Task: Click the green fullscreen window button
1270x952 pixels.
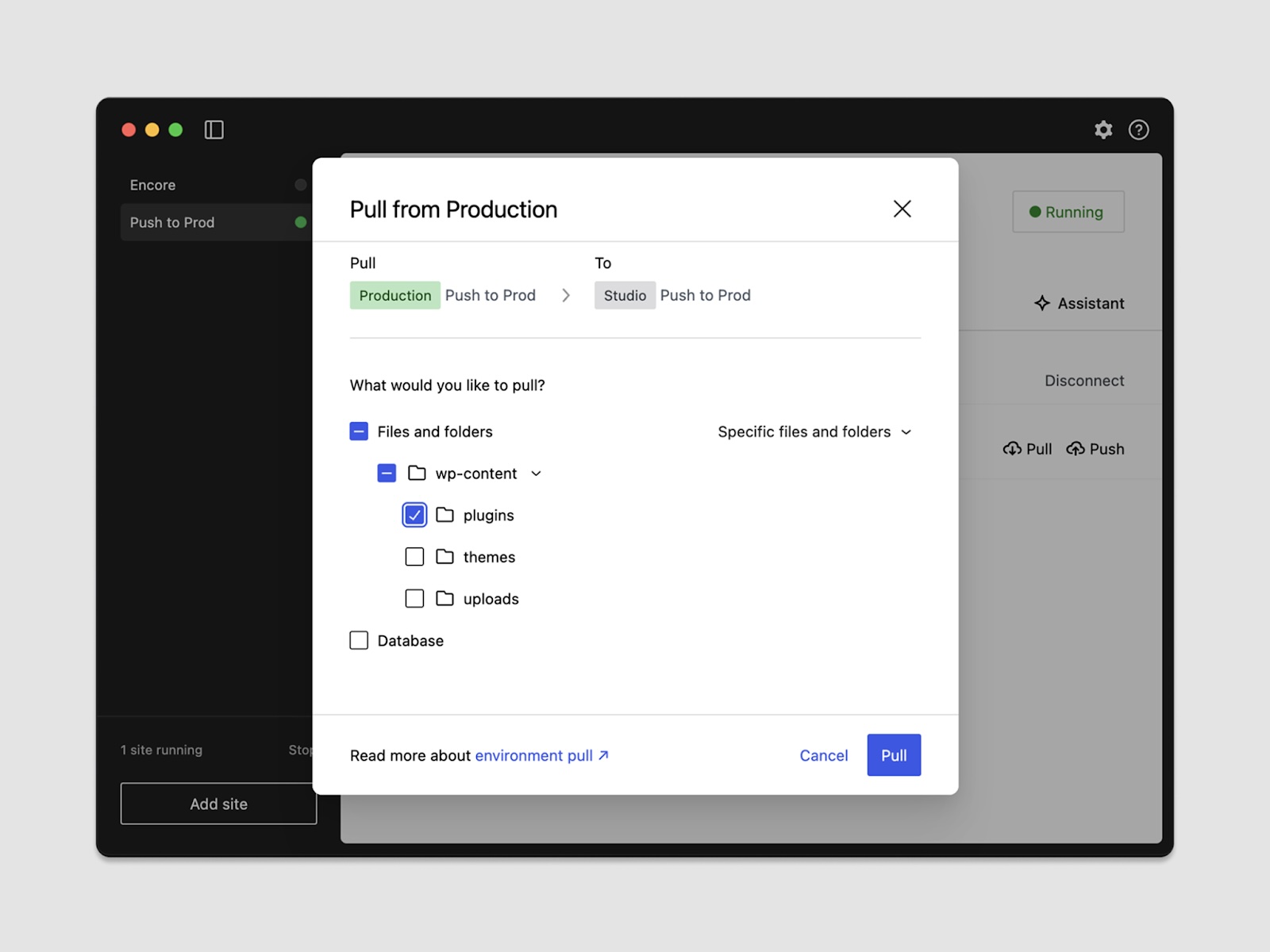Action: [x=175, y=129]
